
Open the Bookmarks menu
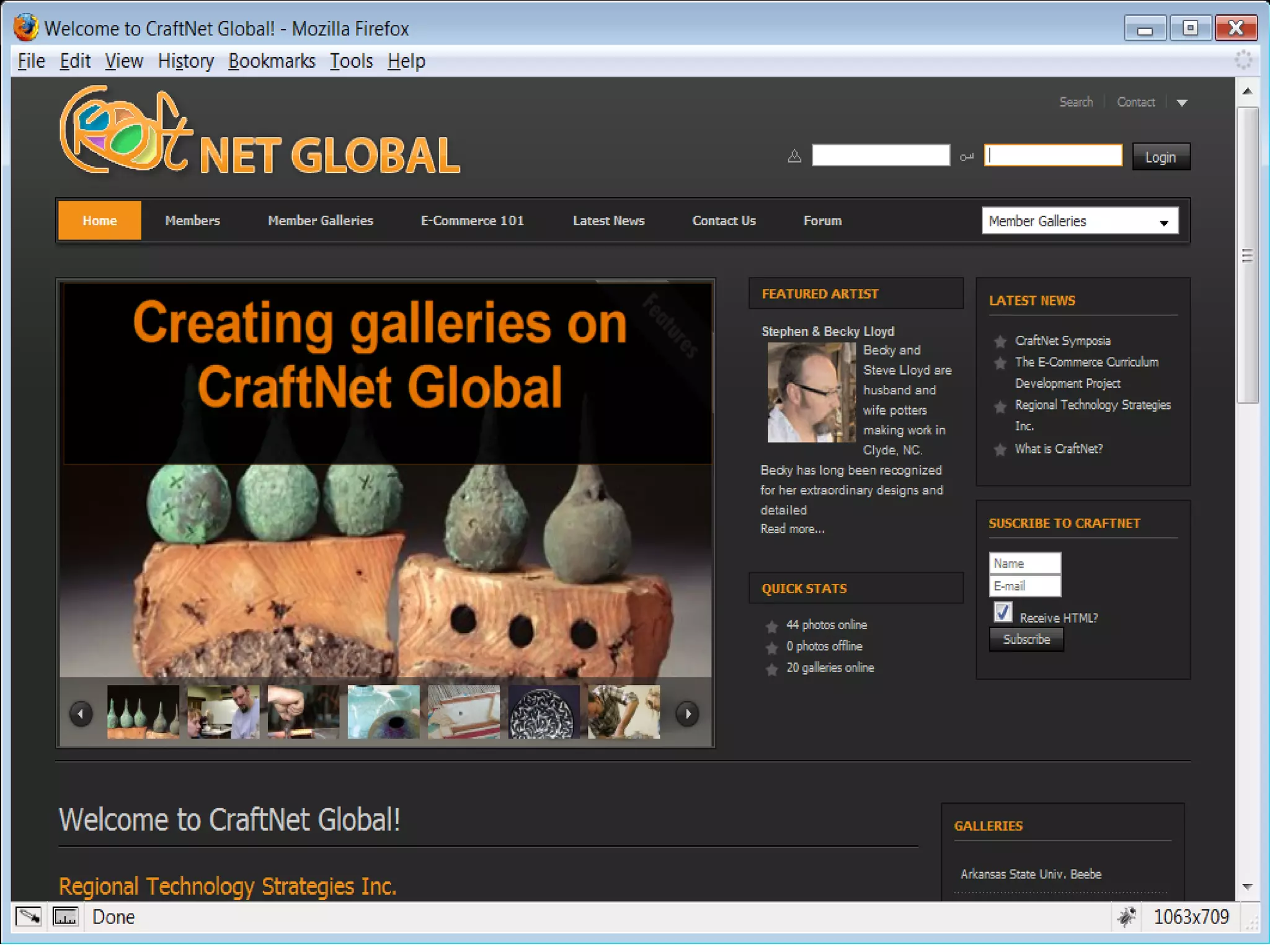click(x=272, y=61)
